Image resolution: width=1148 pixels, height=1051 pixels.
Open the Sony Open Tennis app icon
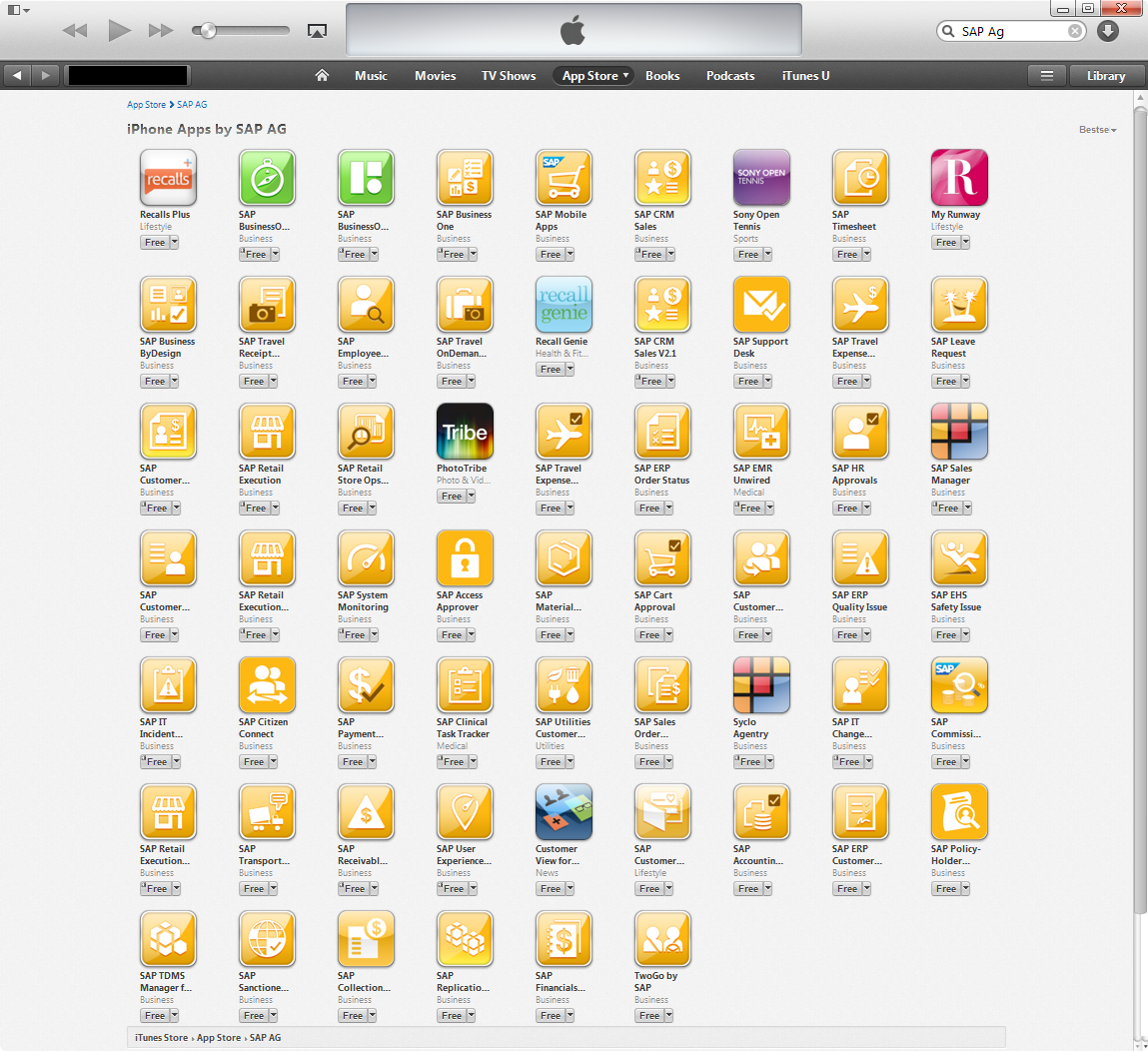click(761, 177)
